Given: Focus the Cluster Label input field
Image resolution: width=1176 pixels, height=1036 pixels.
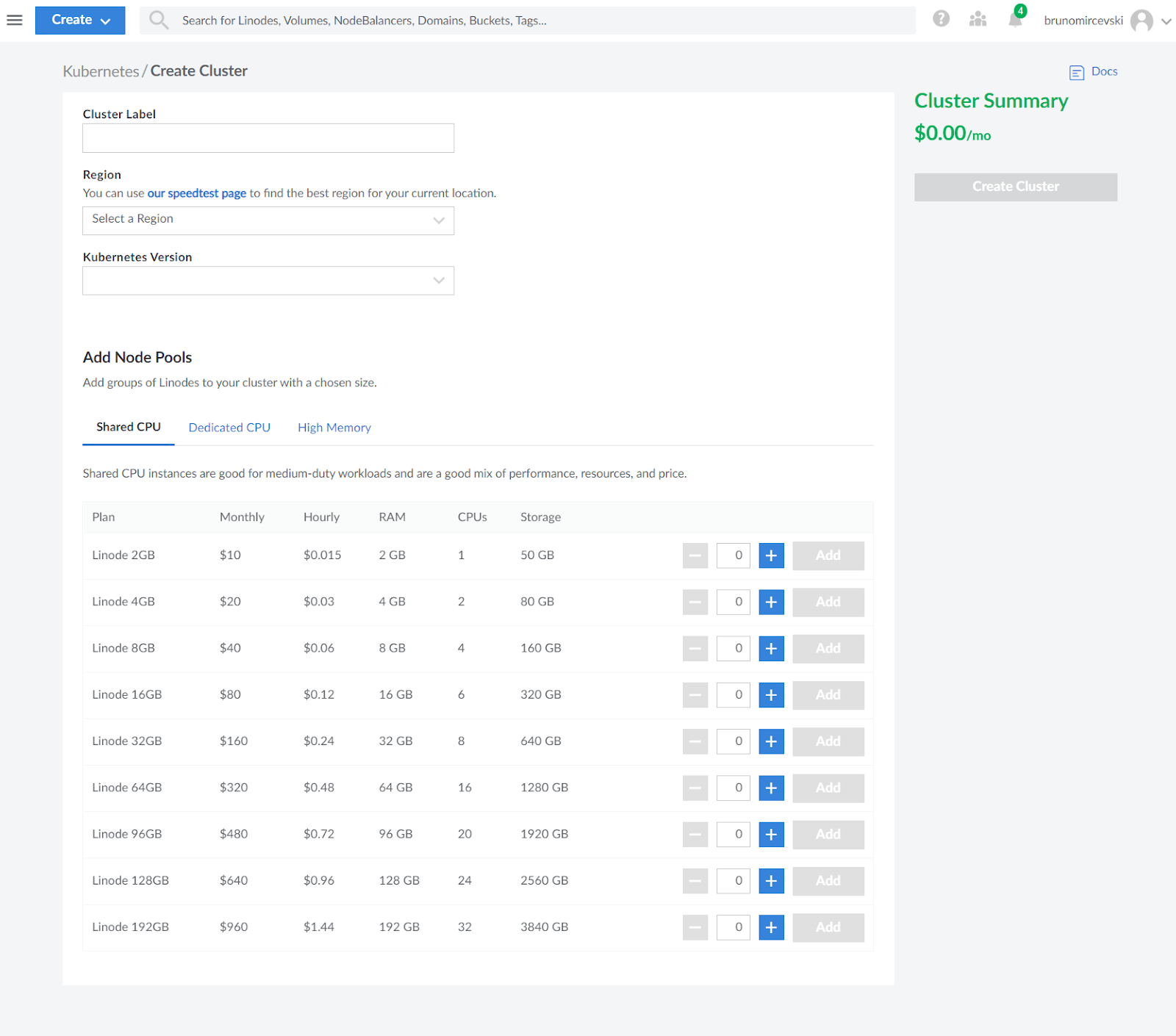Looking at the screenshot, I should click(x=268, y=138).
